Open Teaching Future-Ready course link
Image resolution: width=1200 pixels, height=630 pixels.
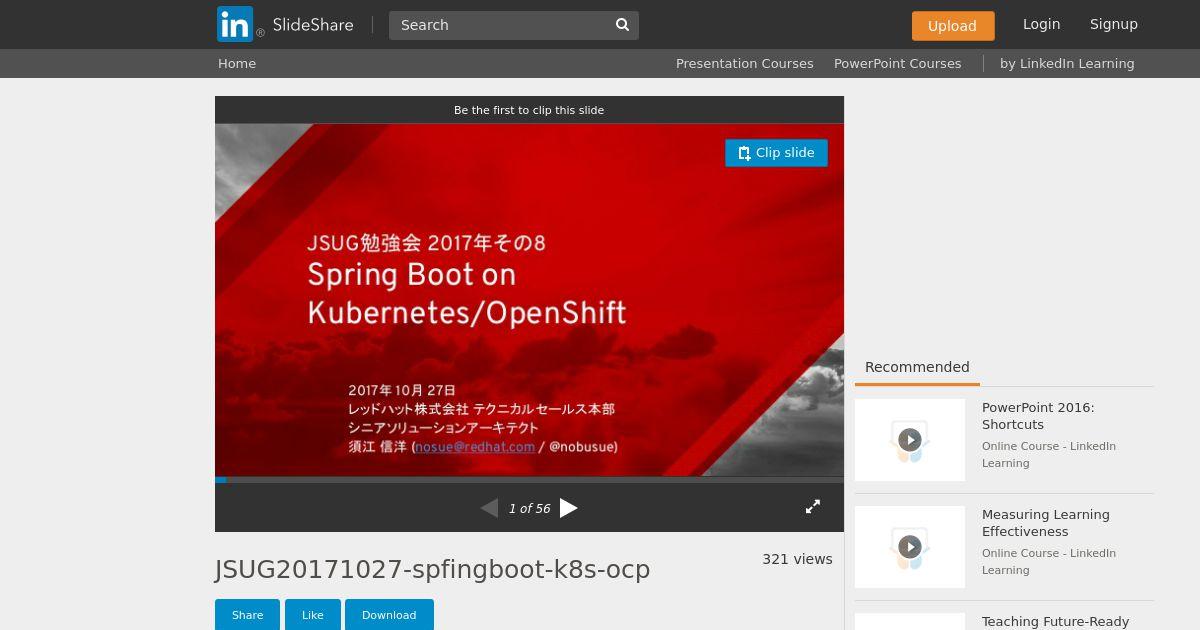point(1055,622)
